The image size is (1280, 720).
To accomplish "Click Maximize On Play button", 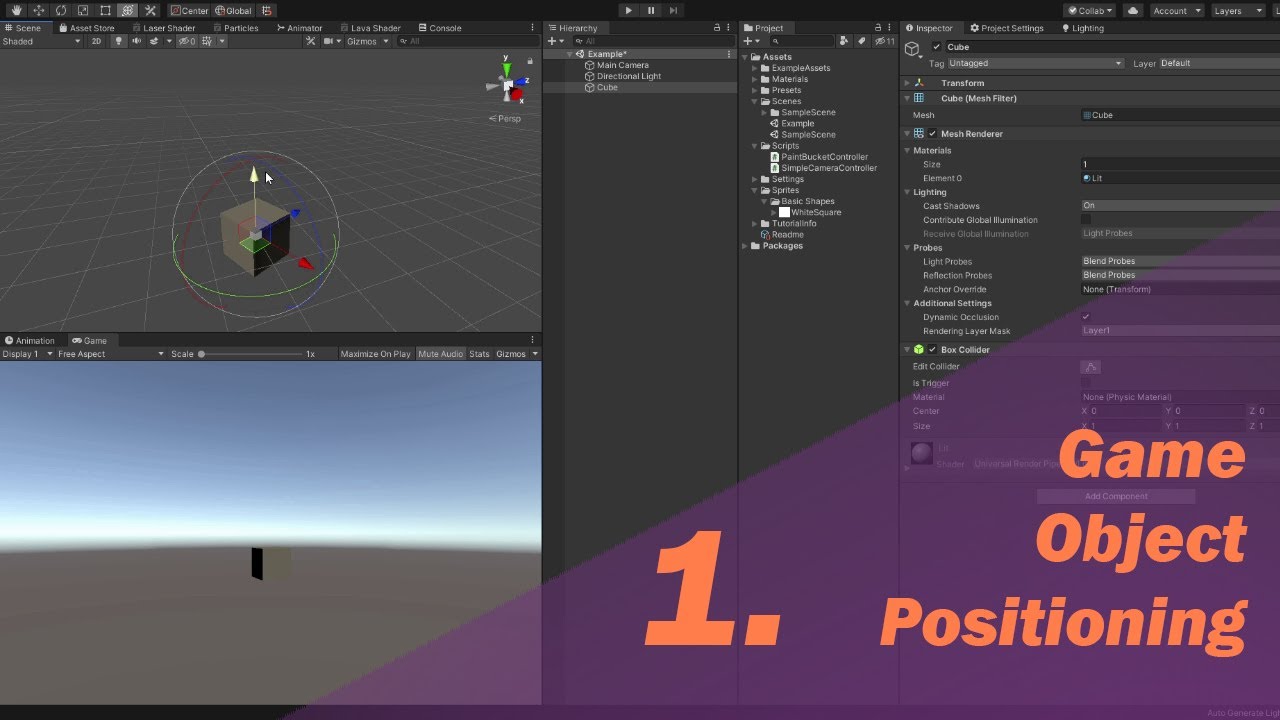I will point(375,354).
